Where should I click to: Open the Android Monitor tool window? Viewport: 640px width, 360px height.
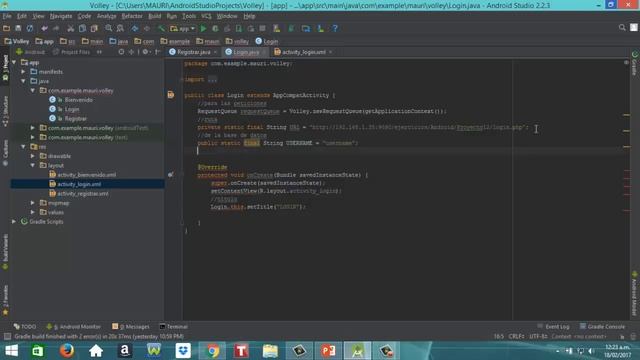[73, 327]
